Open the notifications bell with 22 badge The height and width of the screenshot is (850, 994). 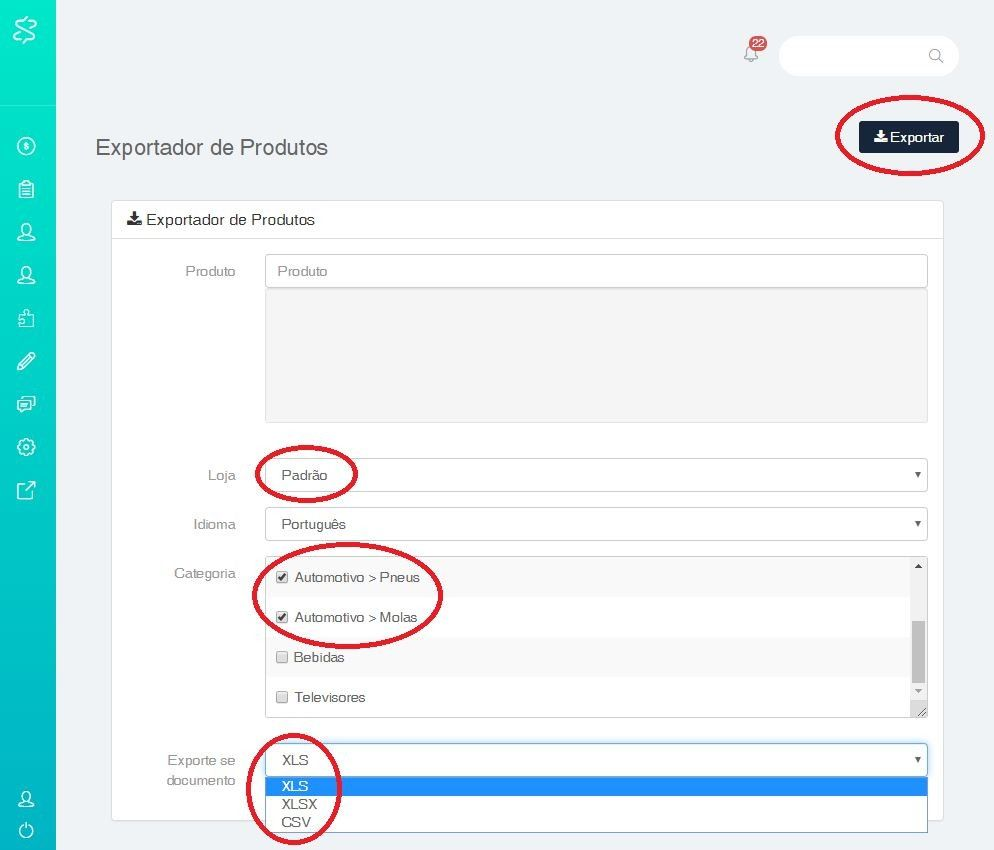(752, 52)
